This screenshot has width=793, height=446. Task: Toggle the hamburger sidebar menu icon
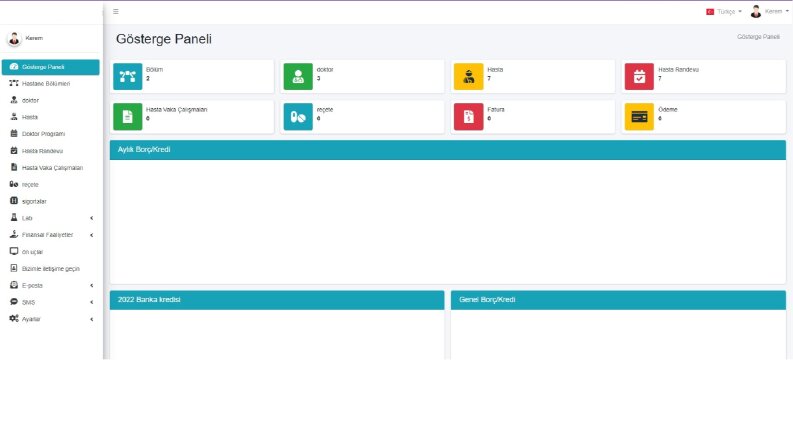click(x=116, y=12)
